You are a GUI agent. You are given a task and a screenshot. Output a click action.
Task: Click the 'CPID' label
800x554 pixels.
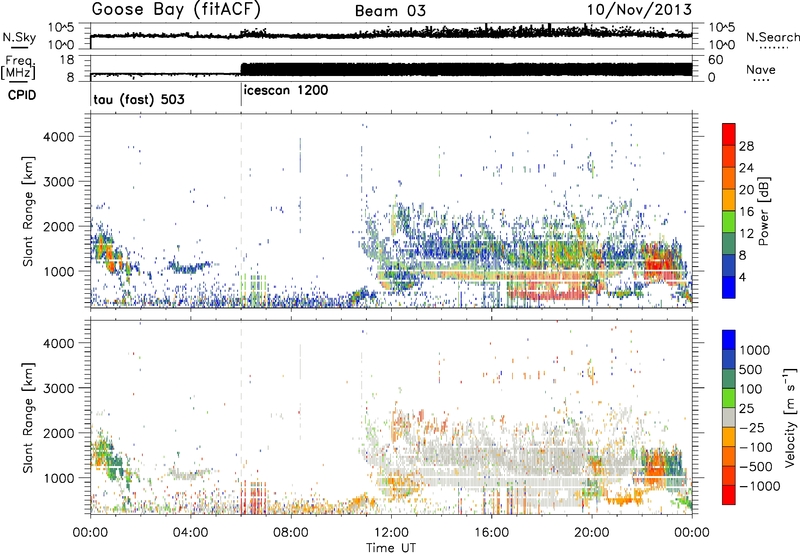[22, 95]
